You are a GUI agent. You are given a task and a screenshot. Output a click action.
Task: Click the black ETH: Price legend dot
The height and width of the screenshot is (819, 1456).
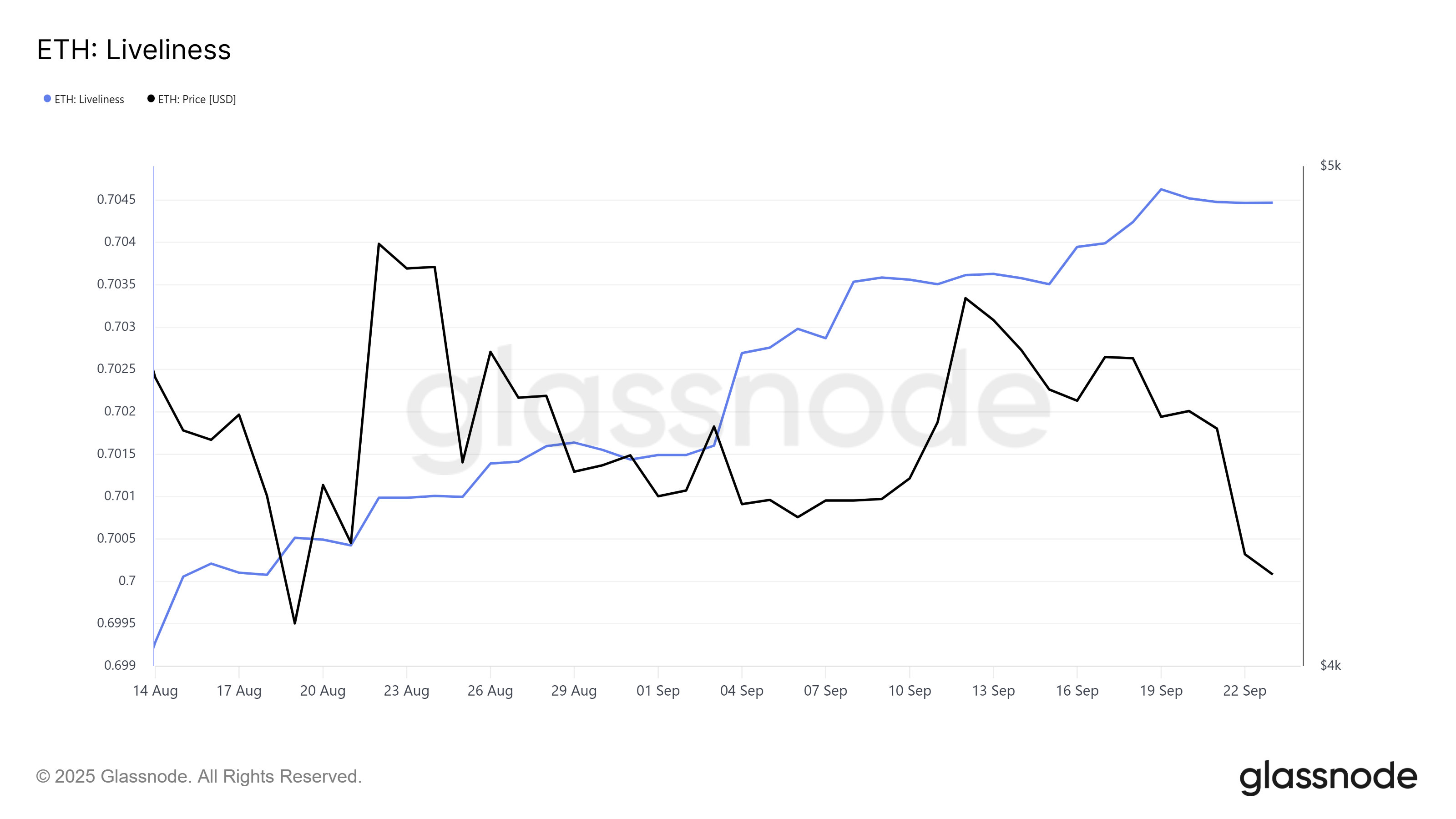click(x=151, y=99)
